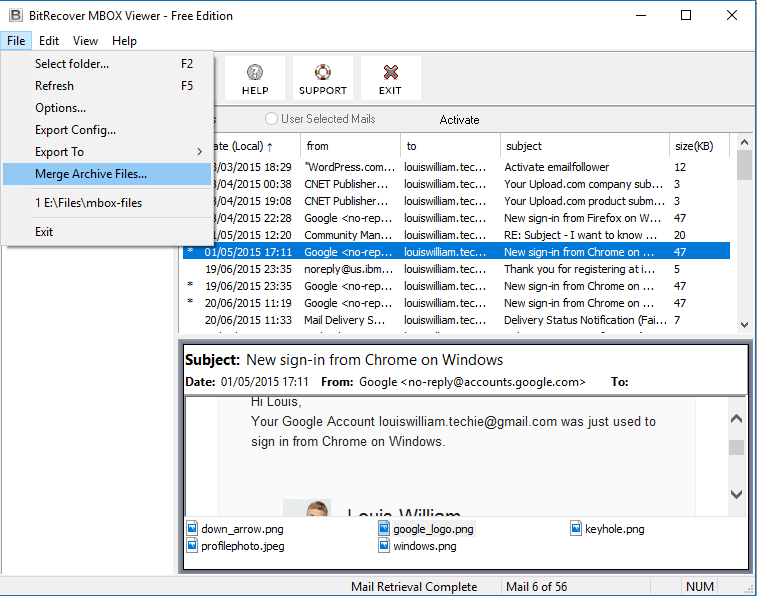
Task: Expand the Export To submenu arrow
Action: click(199, 152)
